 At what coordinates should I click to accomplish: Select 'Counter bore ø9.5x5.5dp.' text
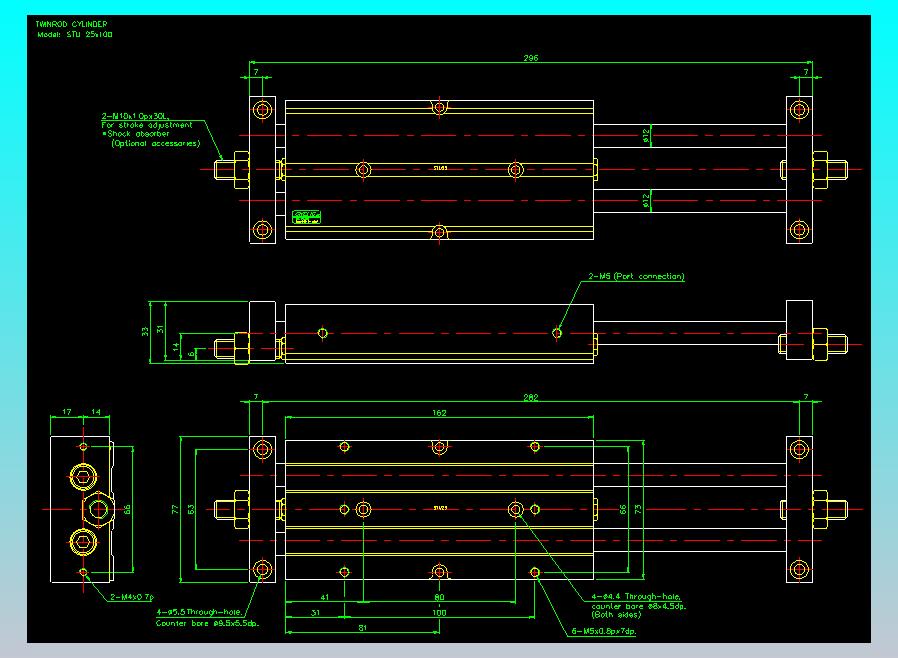tap(207, 623)
